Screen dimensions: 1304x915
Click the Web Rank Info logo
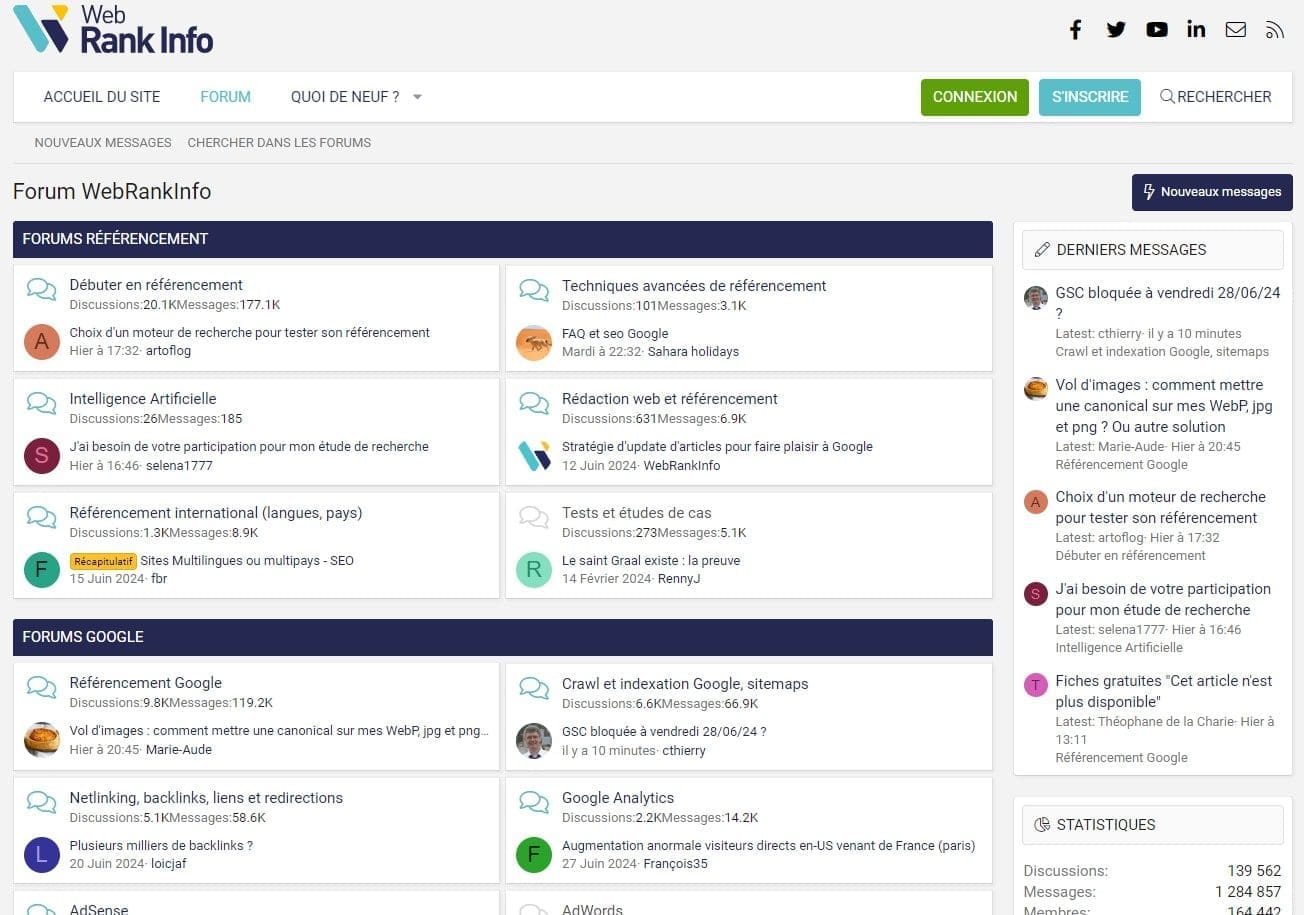(x=113, y=29)
